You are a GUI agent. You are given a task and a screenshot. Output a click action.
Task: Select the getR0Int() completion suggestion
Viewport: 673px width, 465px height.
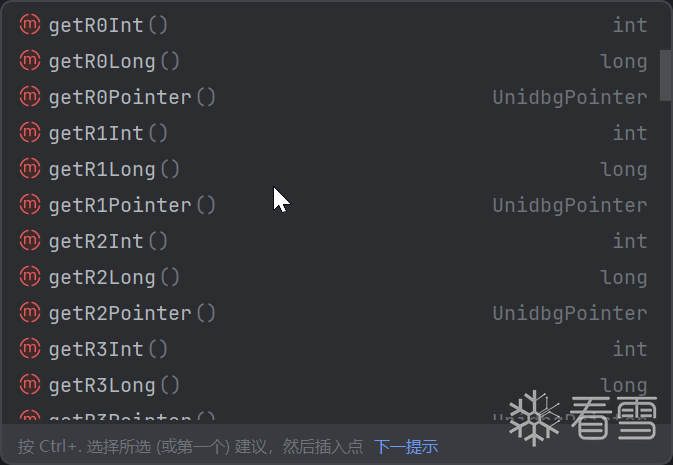click(108, 25)
